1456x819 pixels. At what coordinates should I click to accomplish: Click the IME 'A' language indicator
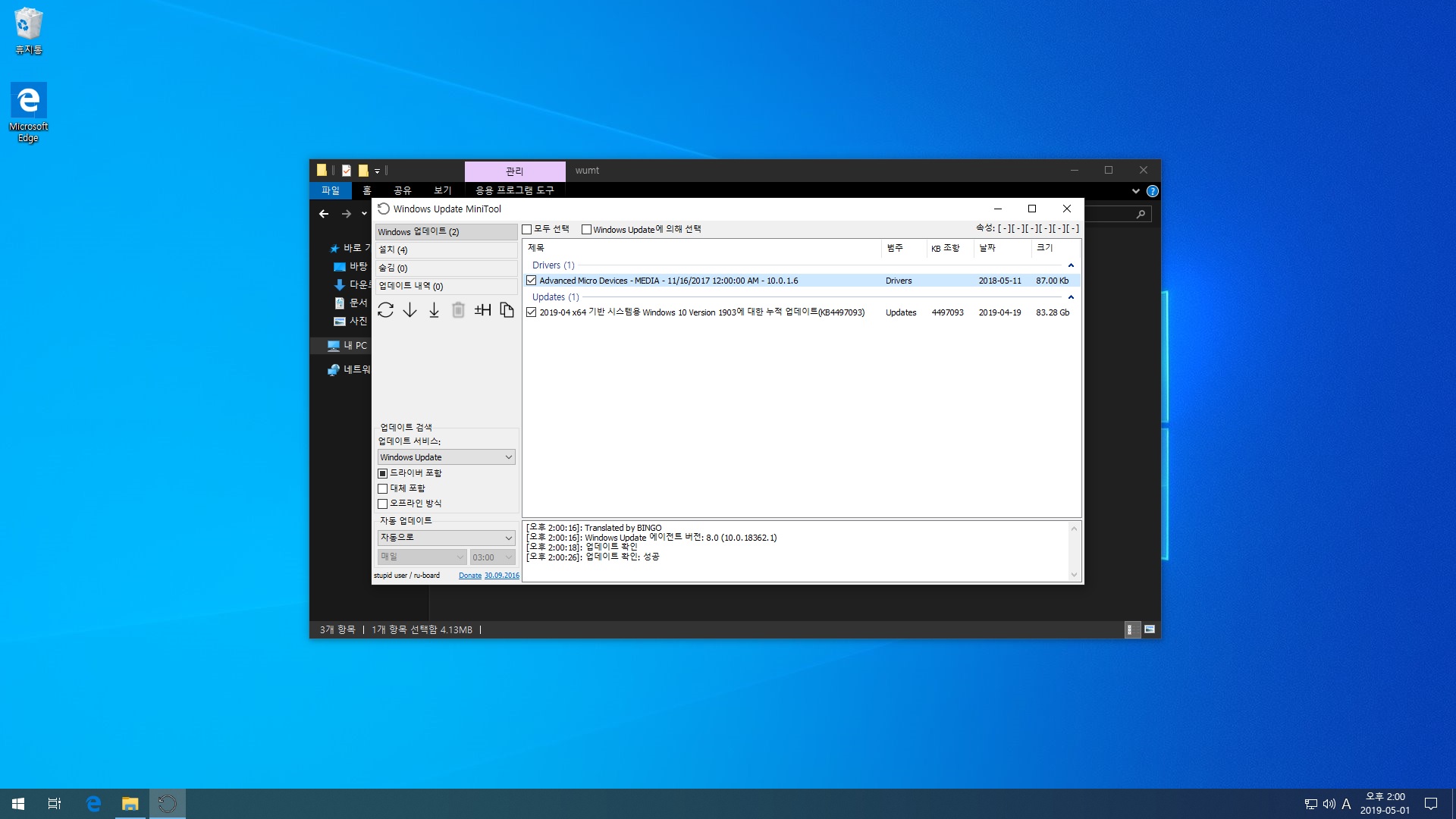(1346, 804)
